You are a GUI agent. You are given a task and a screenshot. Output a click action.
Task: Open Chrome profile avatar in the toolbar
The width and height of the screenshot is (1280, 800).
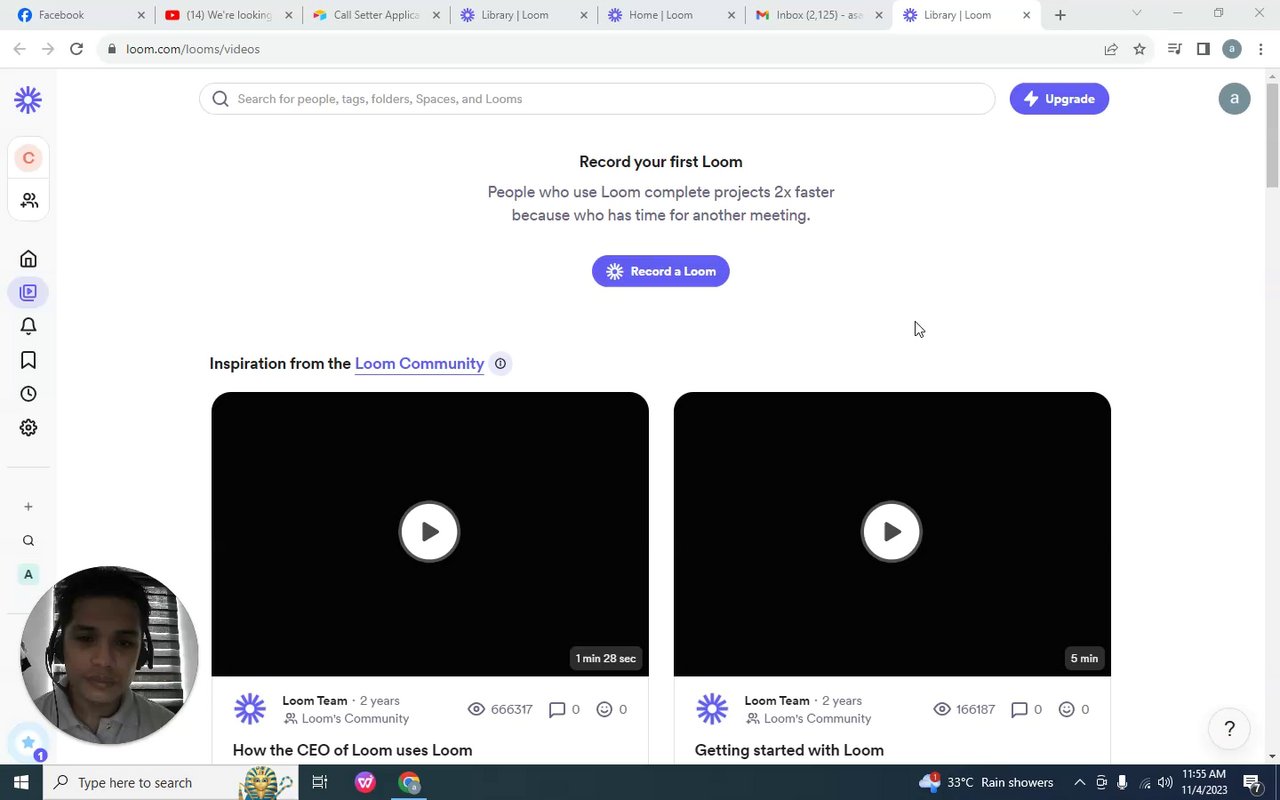pos(1232,49)
